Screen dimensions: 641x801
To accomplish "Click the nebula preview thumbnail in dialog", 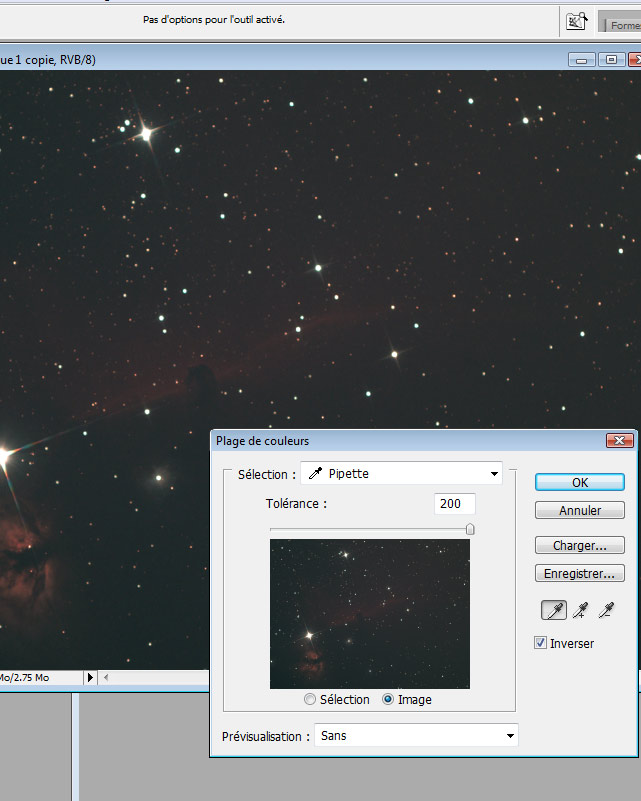I will [x=370, y=614].
